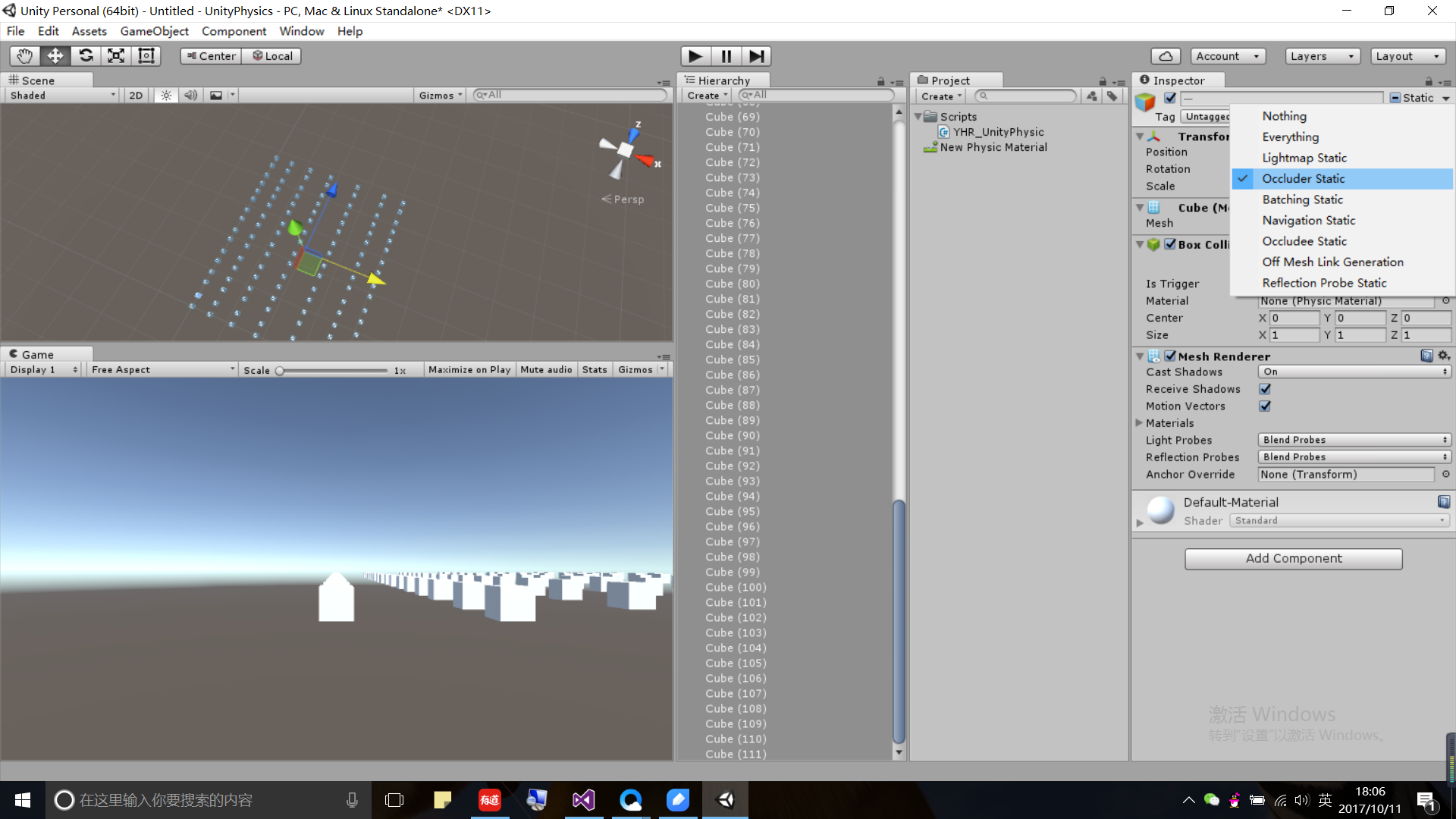Disable the Mesh Renderer component checkbox

pos(1170,356)
